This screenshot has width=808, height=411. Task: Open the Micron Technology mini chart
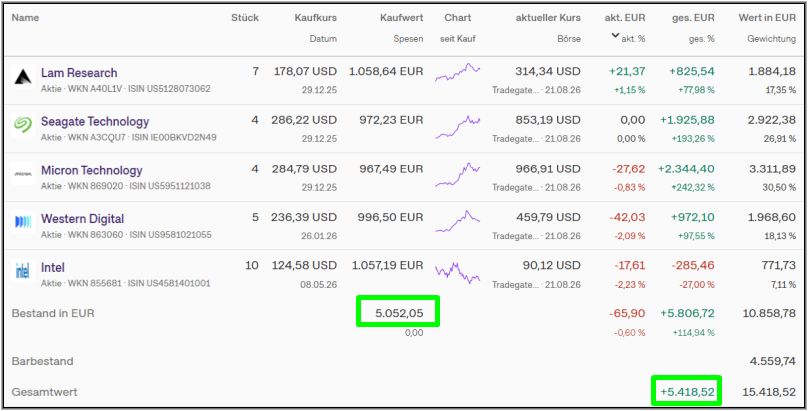pyautogui.click(x=458, y=174)
